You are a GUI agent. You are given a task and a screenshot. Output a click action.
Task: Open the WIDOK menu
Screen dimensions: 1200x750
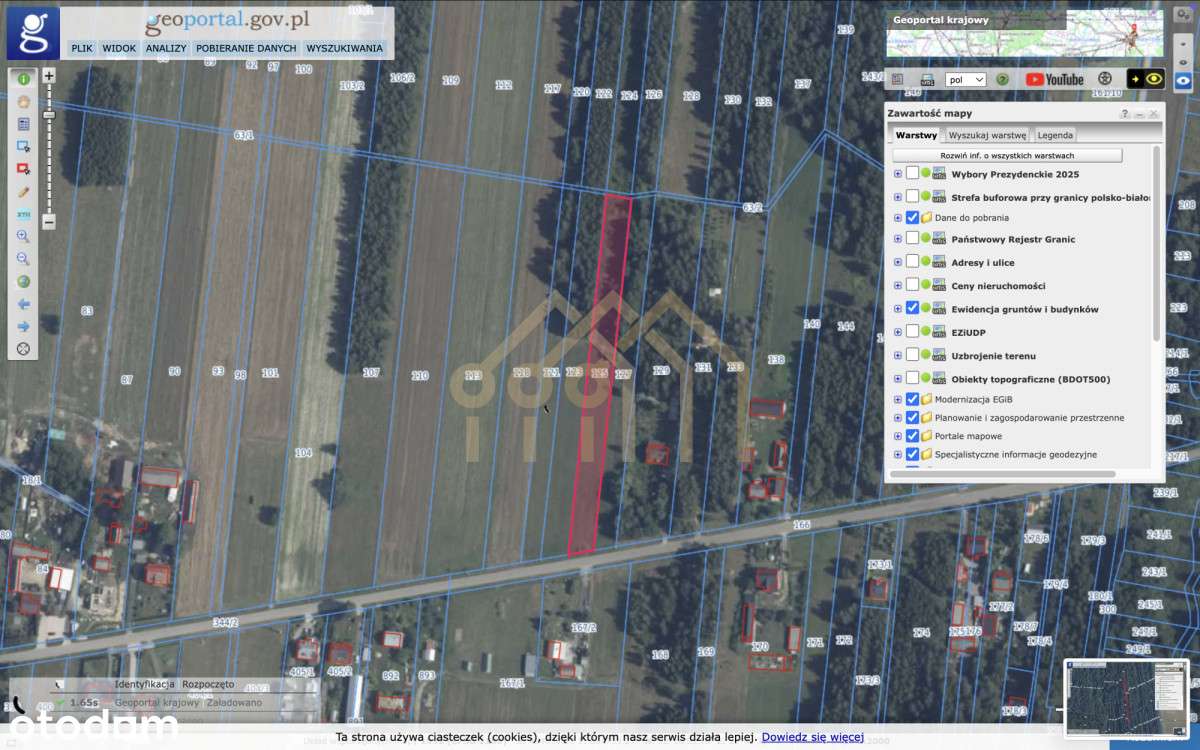tap(119, 48)
